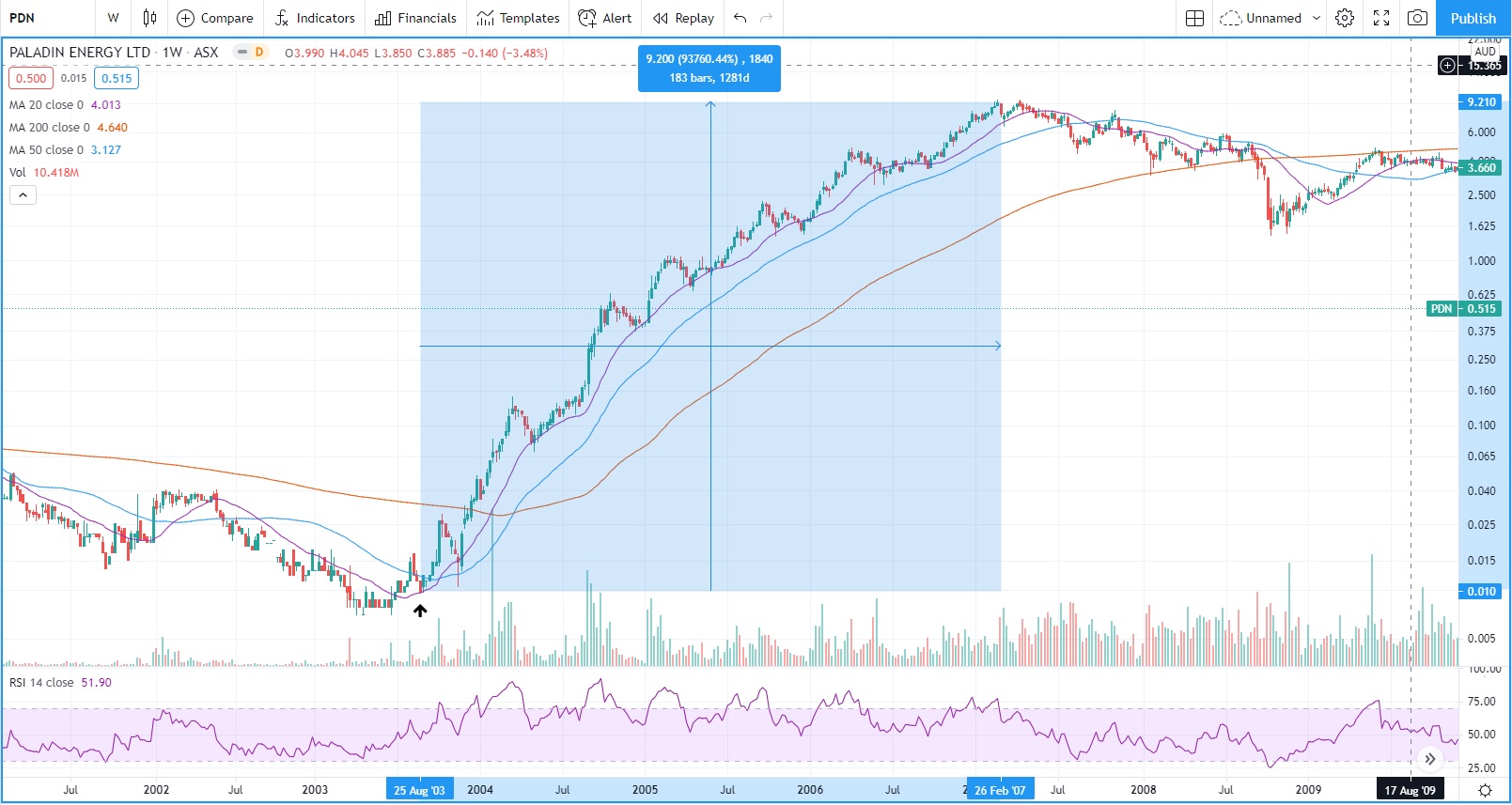Open the candlestick chart style selector
Viewport: 1512px width, 805px height.
click(149, 18)
